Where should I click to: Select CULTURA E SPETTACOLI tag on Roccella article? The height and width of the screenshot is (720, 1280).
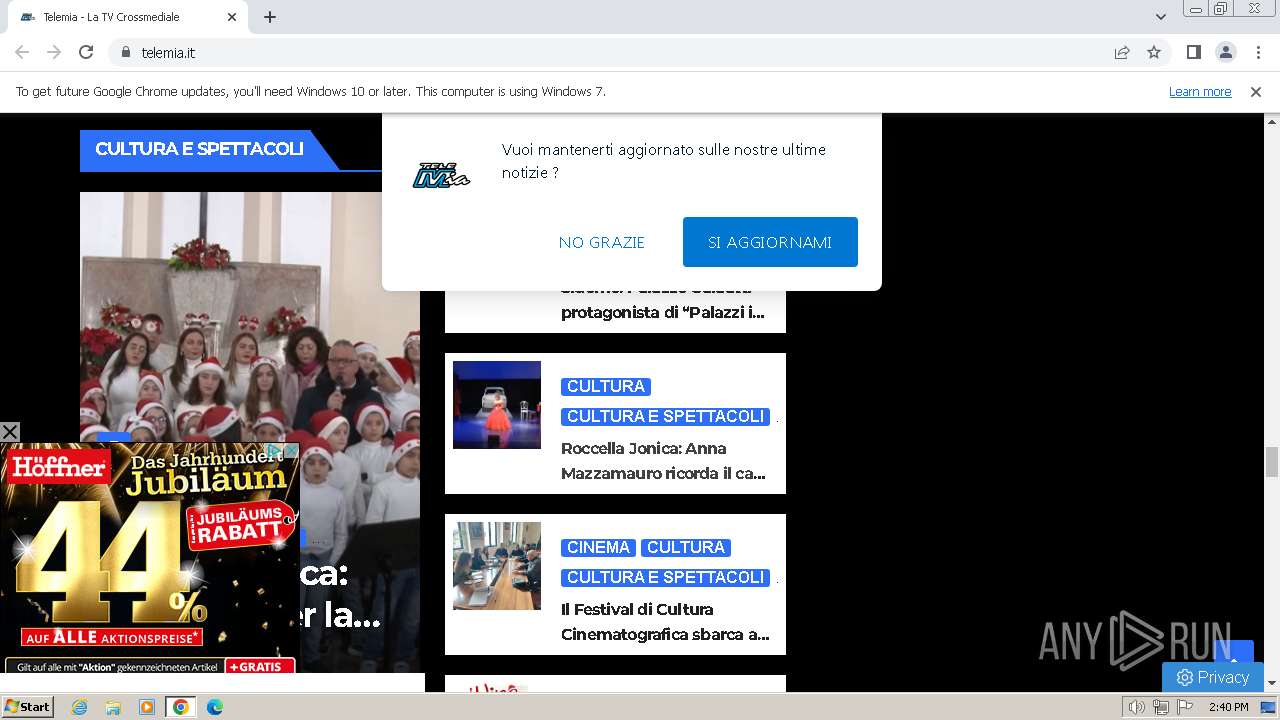click(665, 416)
